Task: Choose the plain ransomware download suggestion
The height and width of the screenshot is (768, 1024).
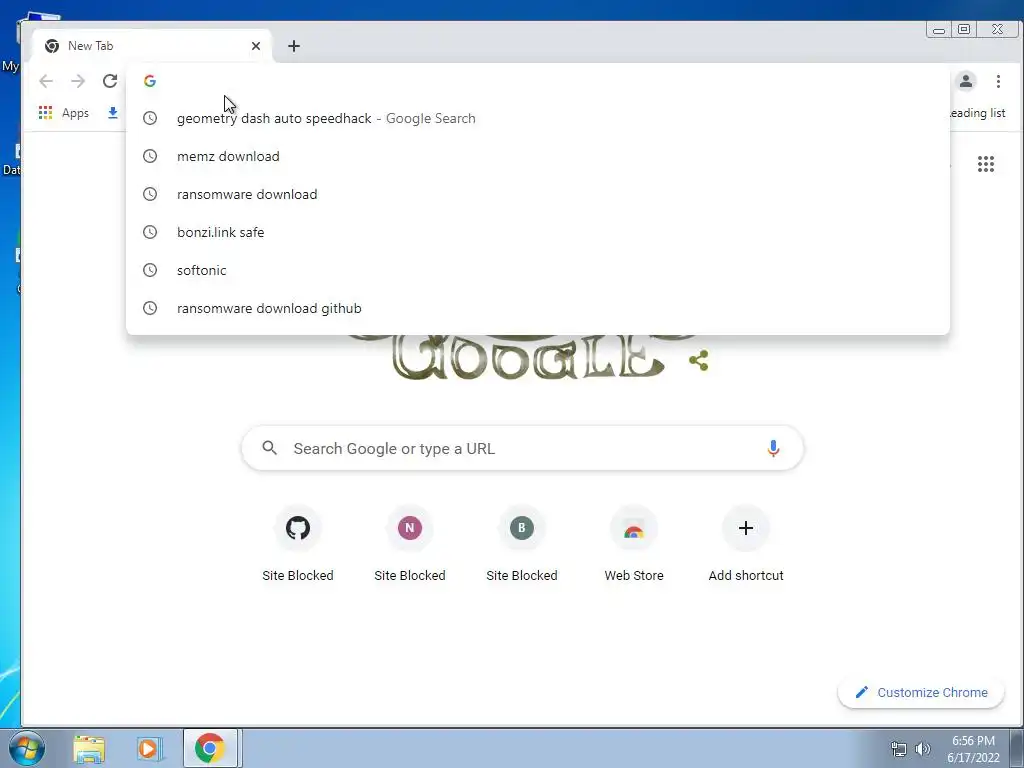Action: (x=538, y=194)
